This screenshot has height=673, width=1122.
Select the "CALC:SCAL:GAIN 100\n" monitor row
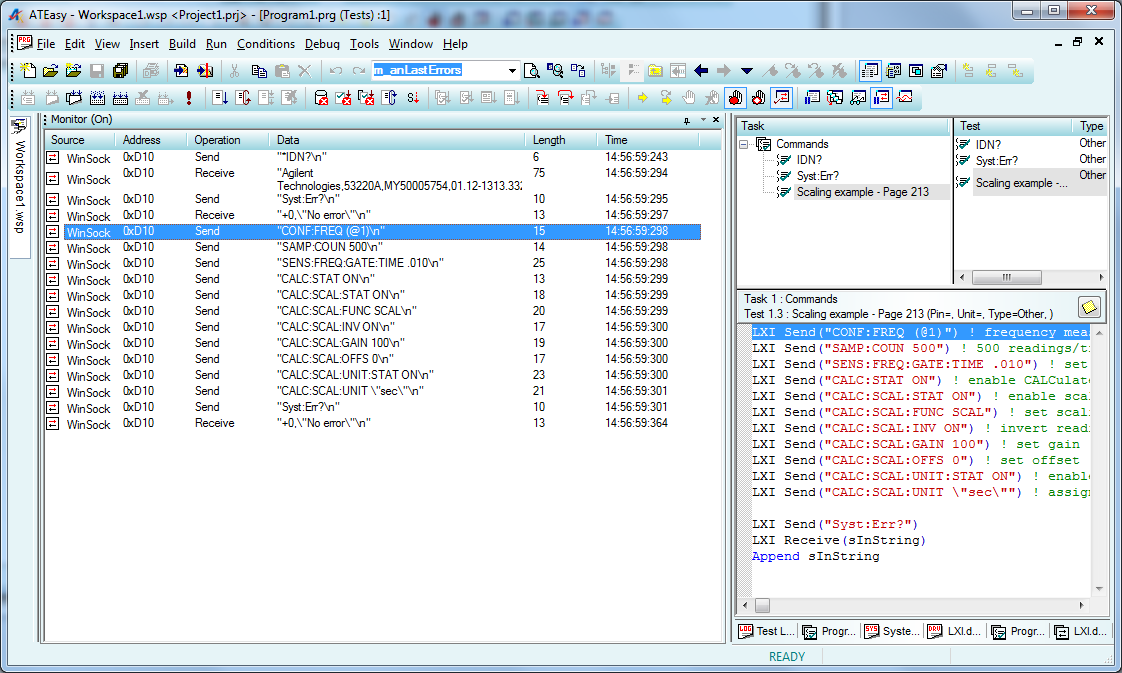[x=372, y=343]
